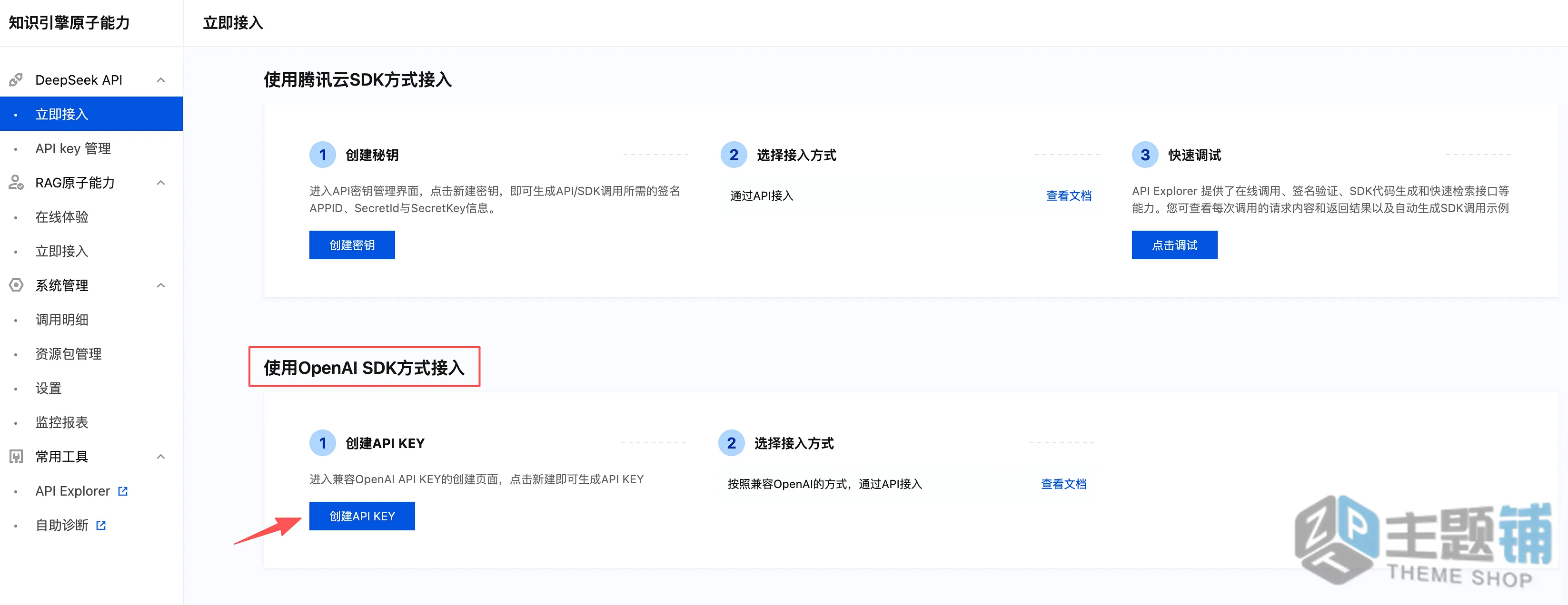
Task: Collapse the RAG原子能力 section chevron
Action: [x=161, y=183]
